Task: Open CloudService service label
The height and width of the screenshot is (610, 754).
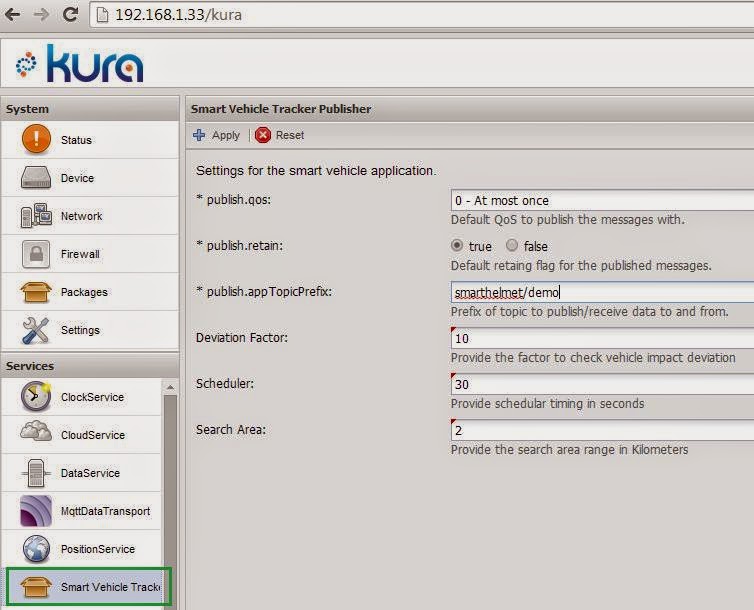Action: (x=93, y=435)
